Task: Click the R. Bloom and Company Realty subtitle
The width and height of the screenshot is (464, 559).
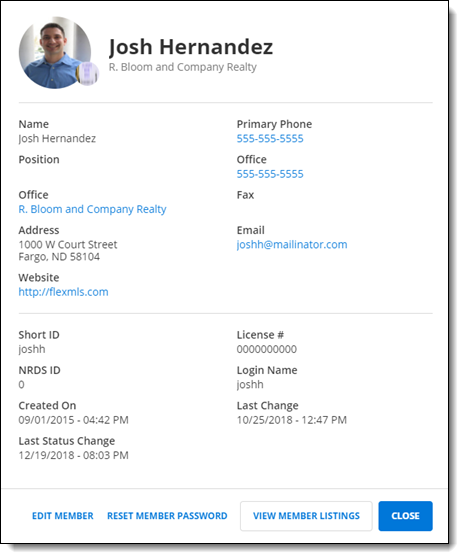Action: 183,67
